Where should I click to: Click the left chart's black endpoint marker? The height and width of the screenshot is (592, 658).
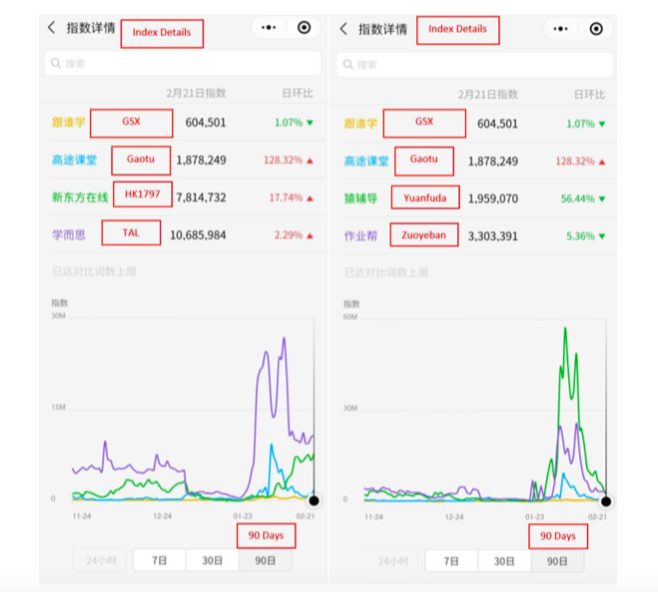pos(314,500)
